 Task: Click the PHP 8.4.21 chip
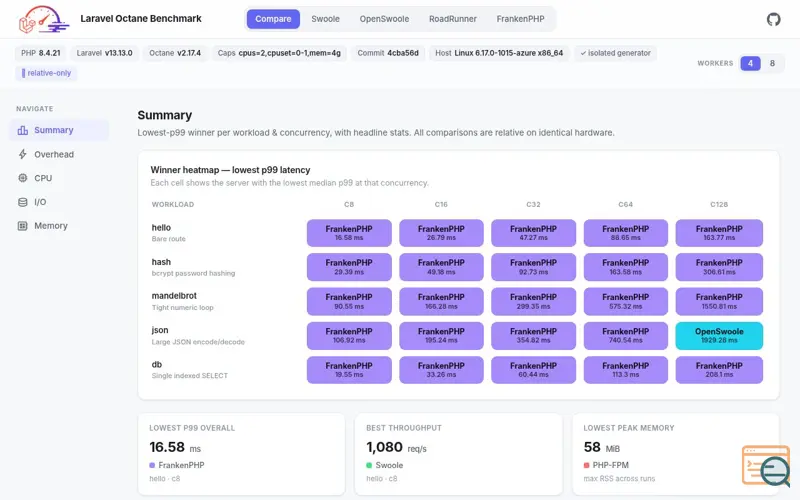click(x=40, y=53)
